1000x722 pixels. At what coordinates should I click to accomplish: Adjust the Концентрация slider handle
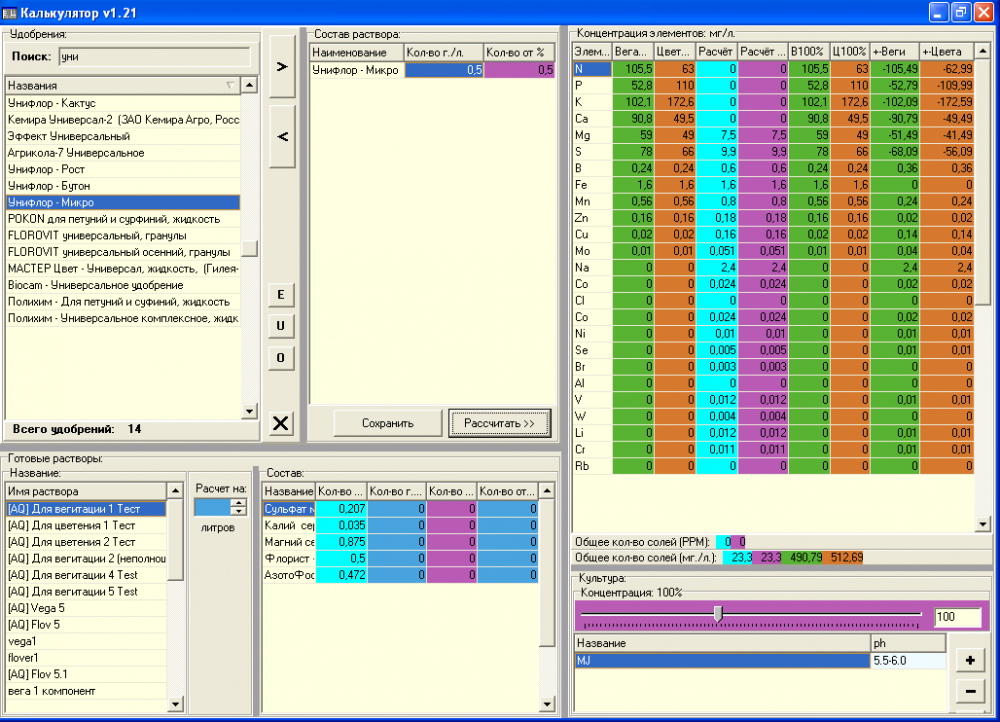(x=718, y=614)
